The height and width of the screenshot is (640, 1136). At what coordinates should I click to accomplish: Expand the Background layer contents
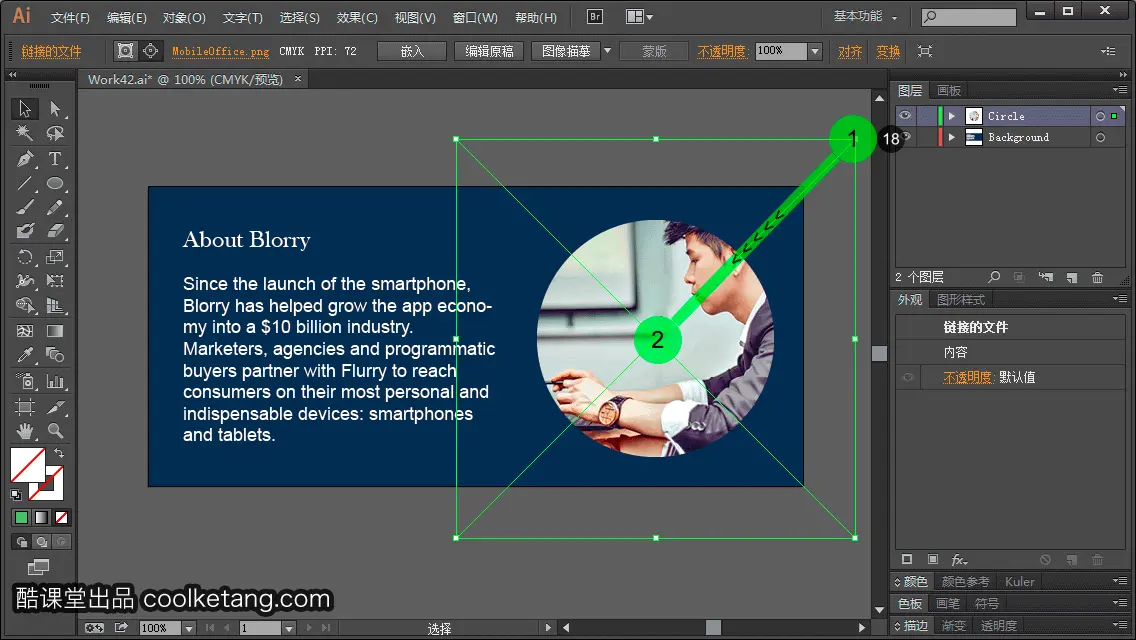point(951,138)
